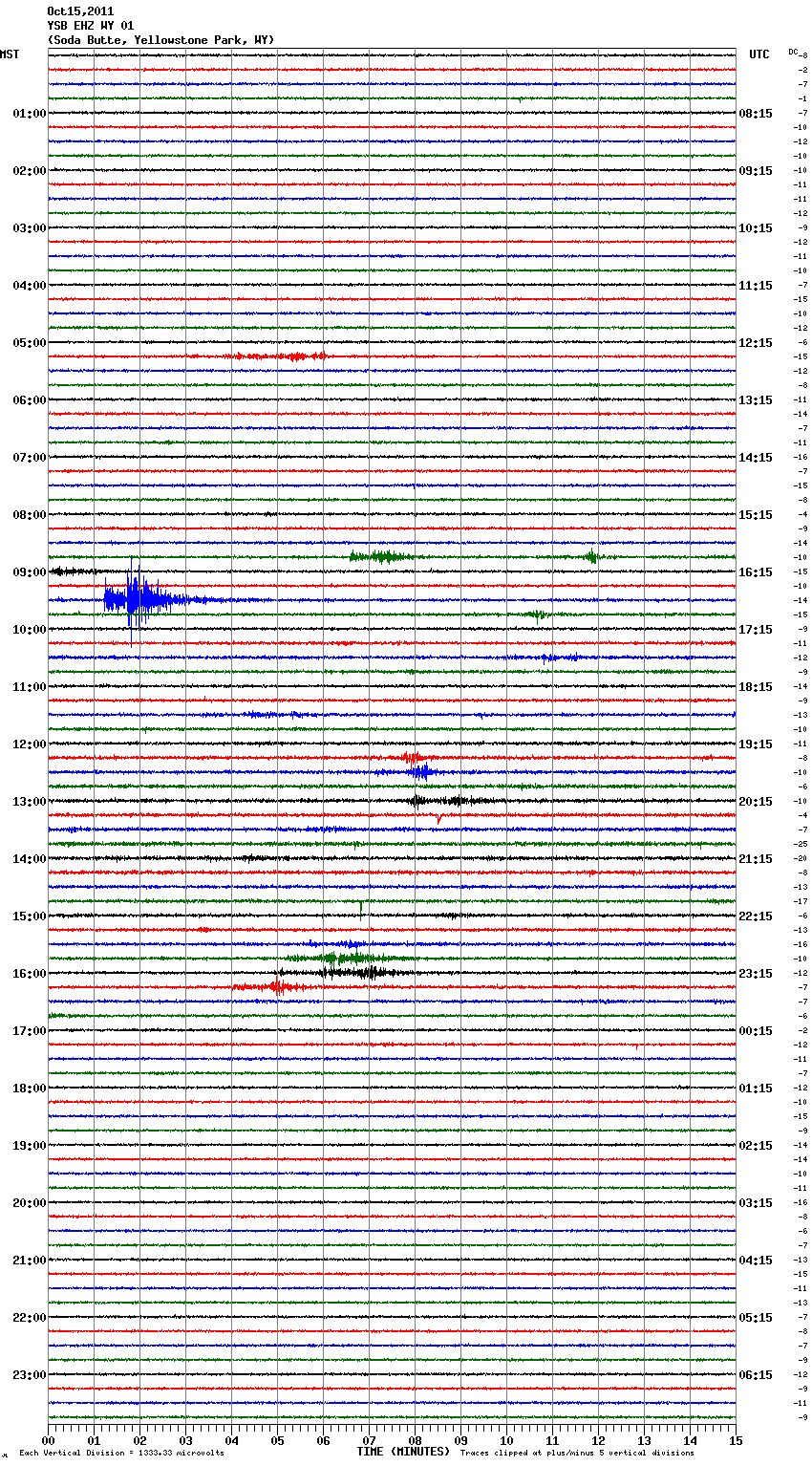
Task: Click the MST timezone header
Action: coord(10,54)
